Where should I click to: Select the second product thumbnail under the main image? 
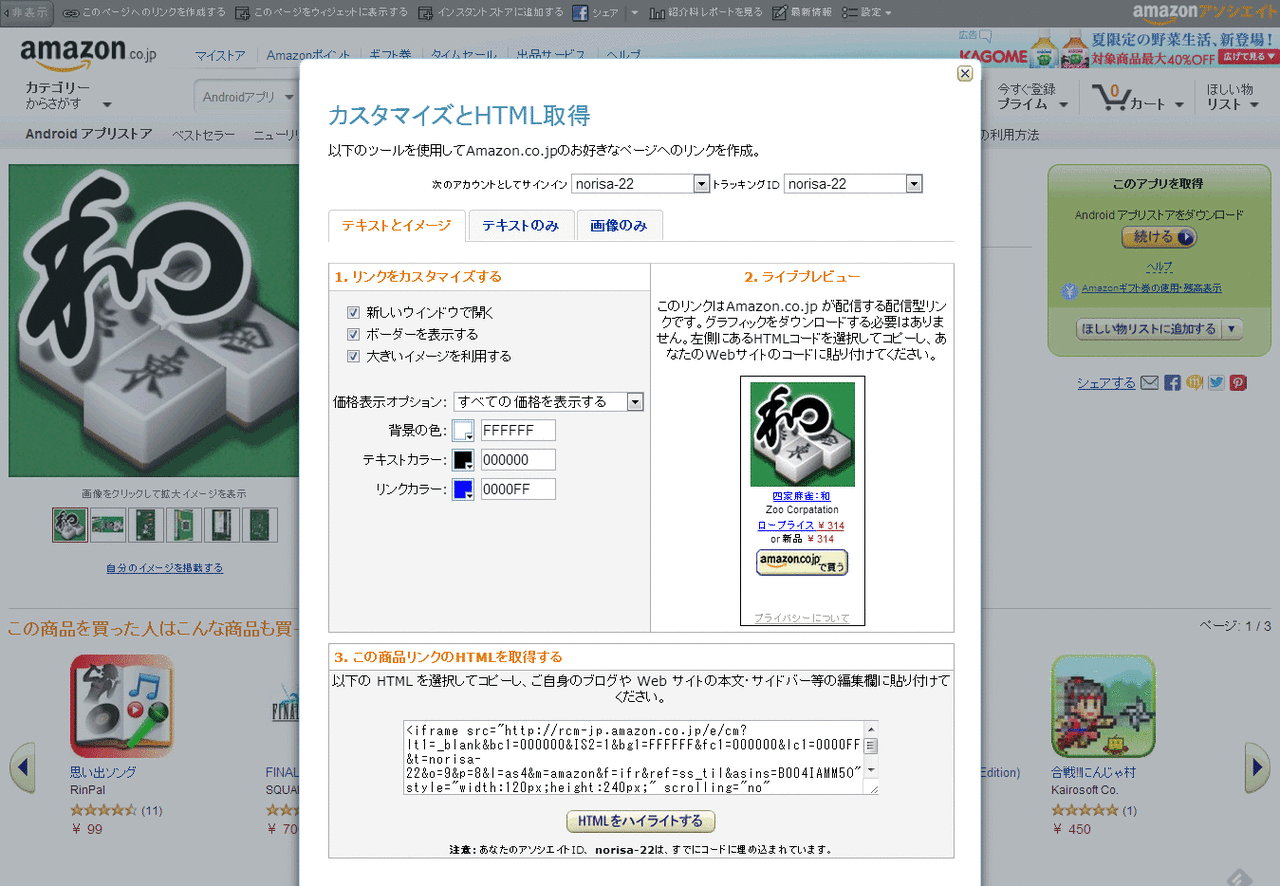pos(108,525)
